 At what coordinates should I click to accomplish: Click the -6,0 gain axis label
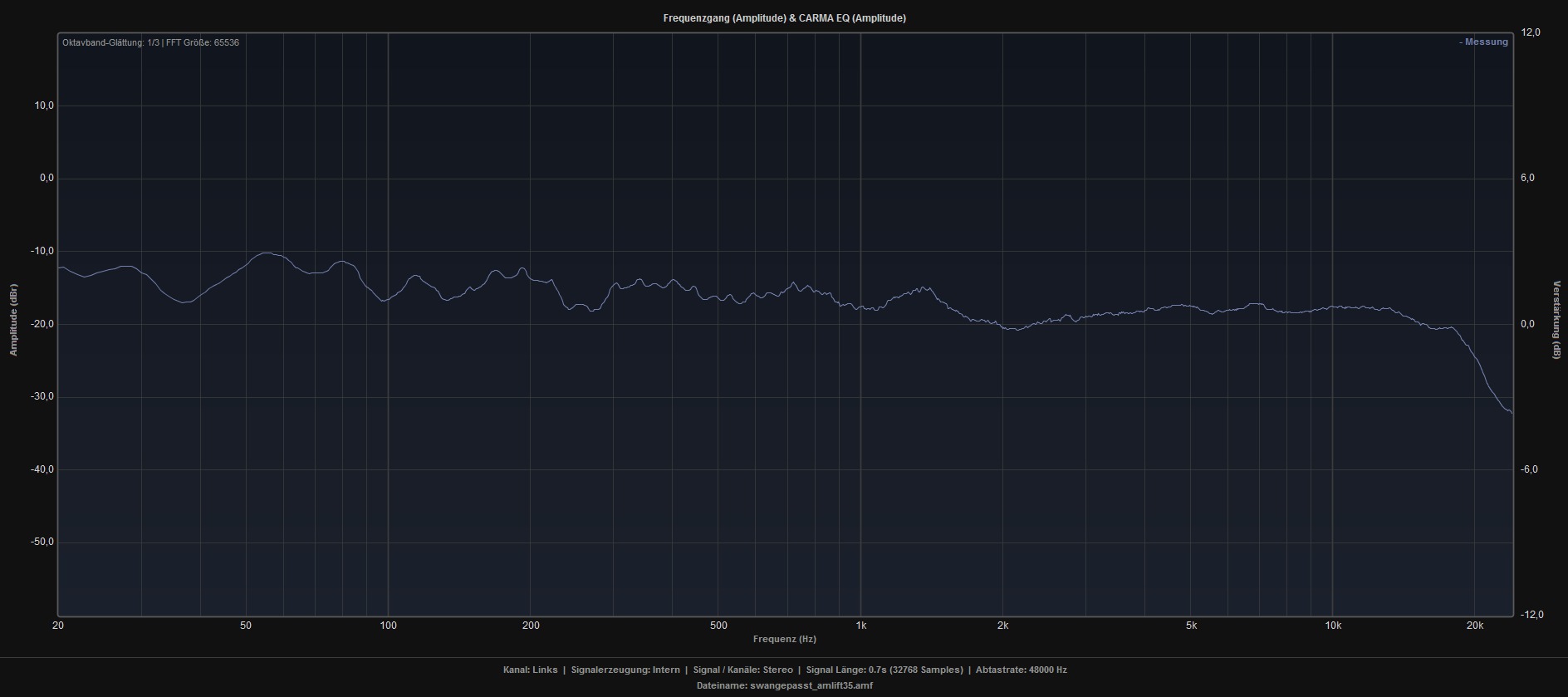(1531, 469)
